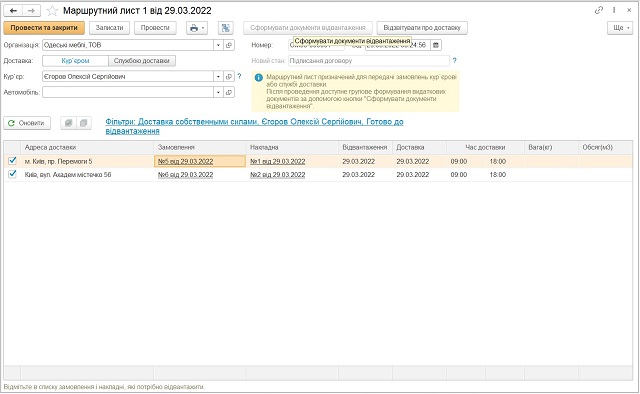
Task: Click the Записати button
Action: point(109,28)
